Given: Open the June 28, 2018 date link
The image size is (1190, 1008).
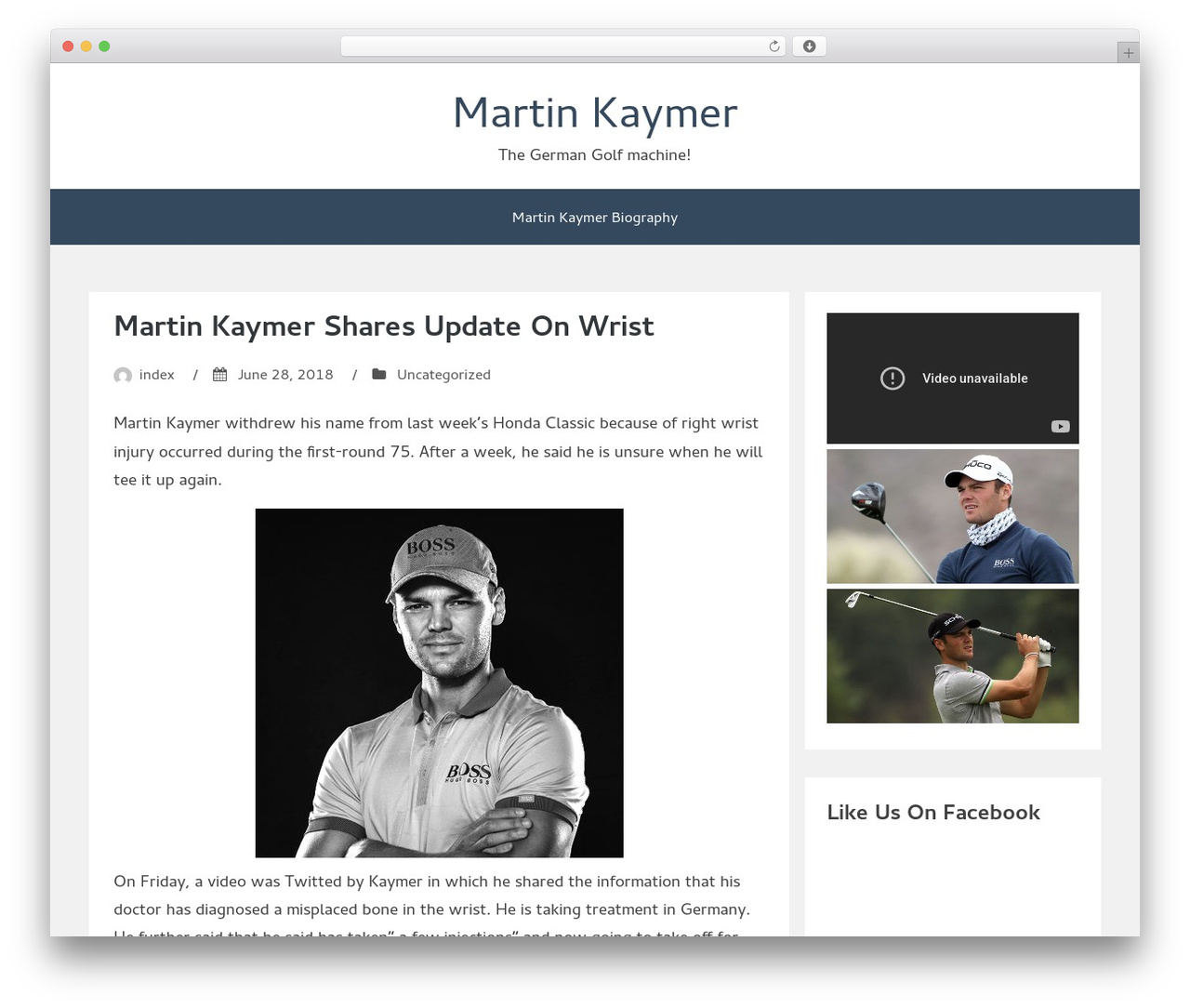Looking at the screenshot, I should pyautogui.click(x=285, y=375).
